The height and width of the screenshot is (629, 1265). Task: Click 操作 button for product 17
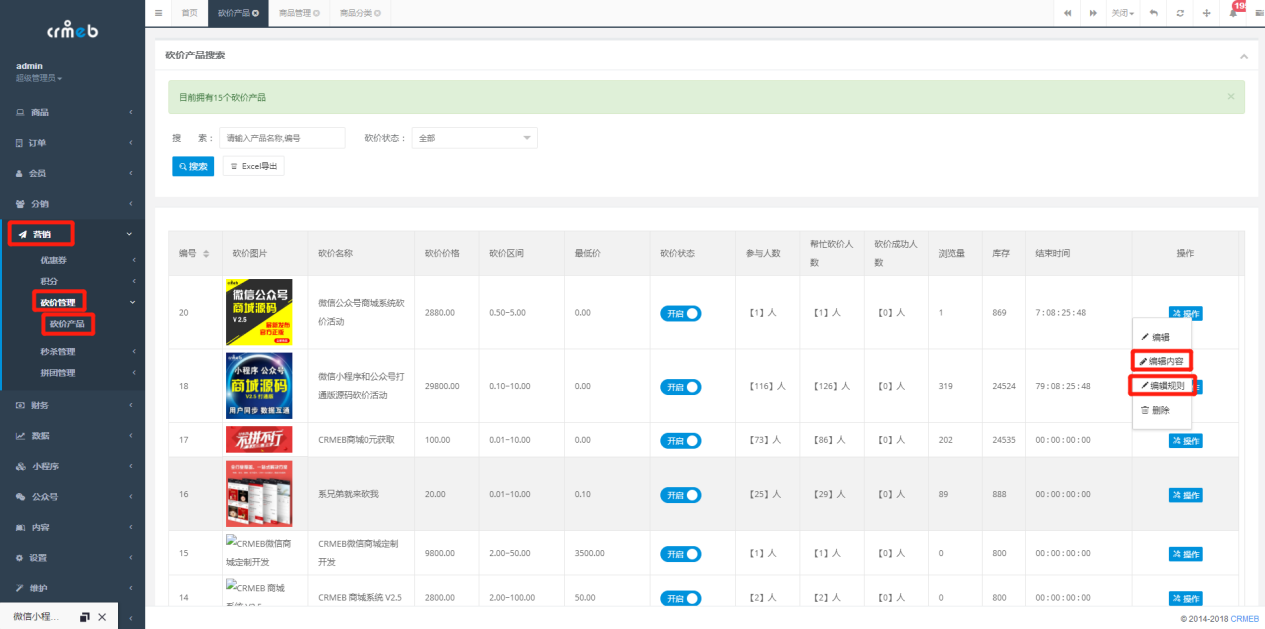(x=1185, y=441)
